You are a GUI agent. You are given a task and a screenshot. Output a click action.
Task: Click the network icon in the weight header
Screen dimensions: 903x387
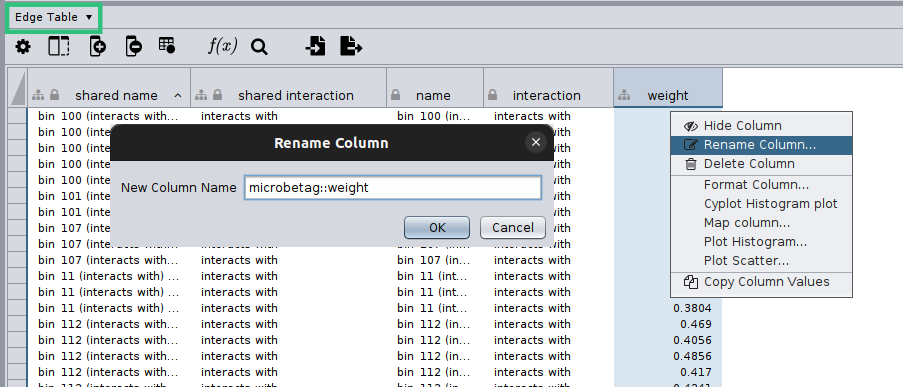[x=623, y=95]
